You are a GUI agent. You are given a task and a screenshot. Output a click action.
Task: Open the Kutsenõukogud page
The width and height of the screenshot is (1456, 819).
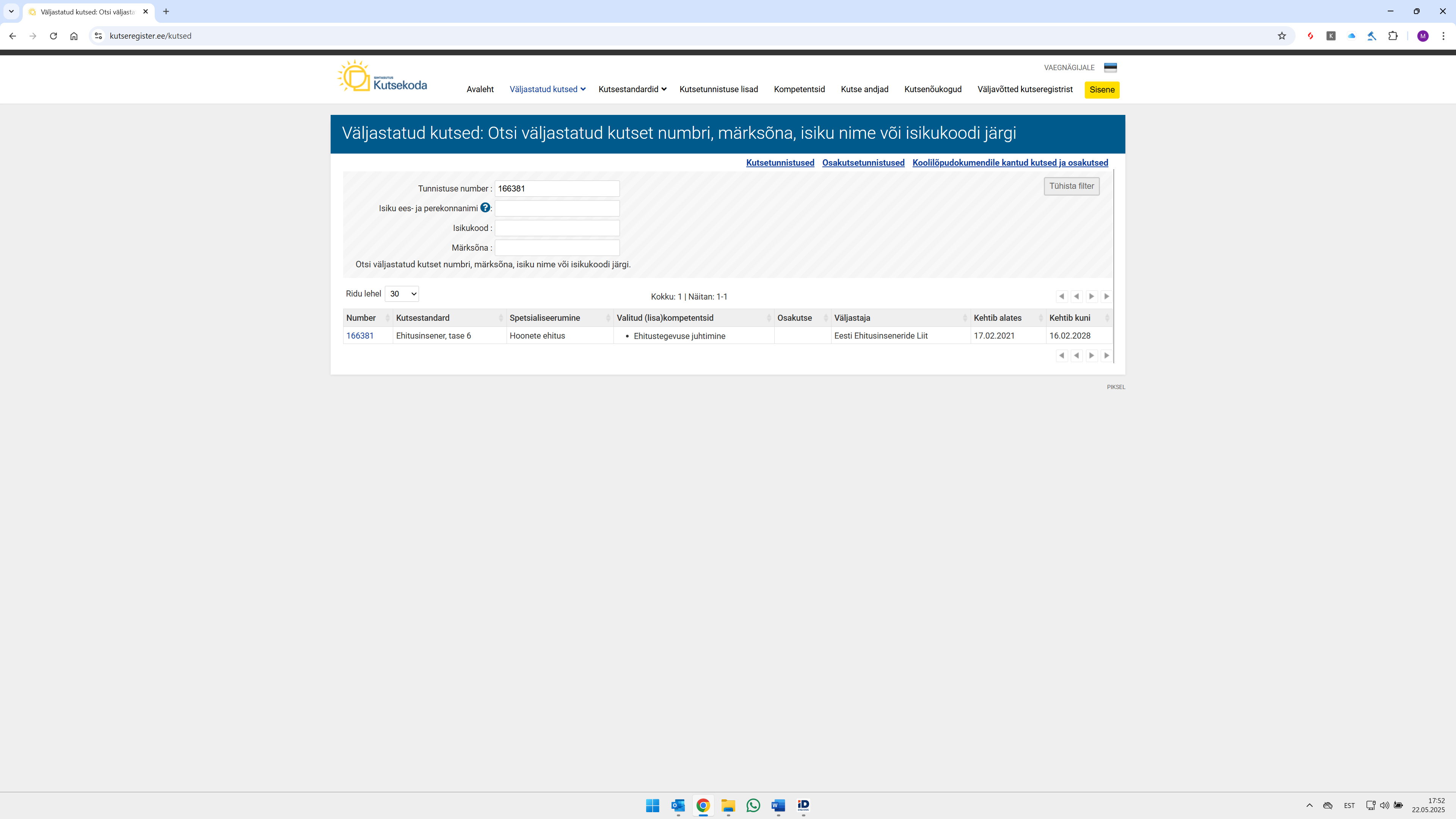[933, 89]
